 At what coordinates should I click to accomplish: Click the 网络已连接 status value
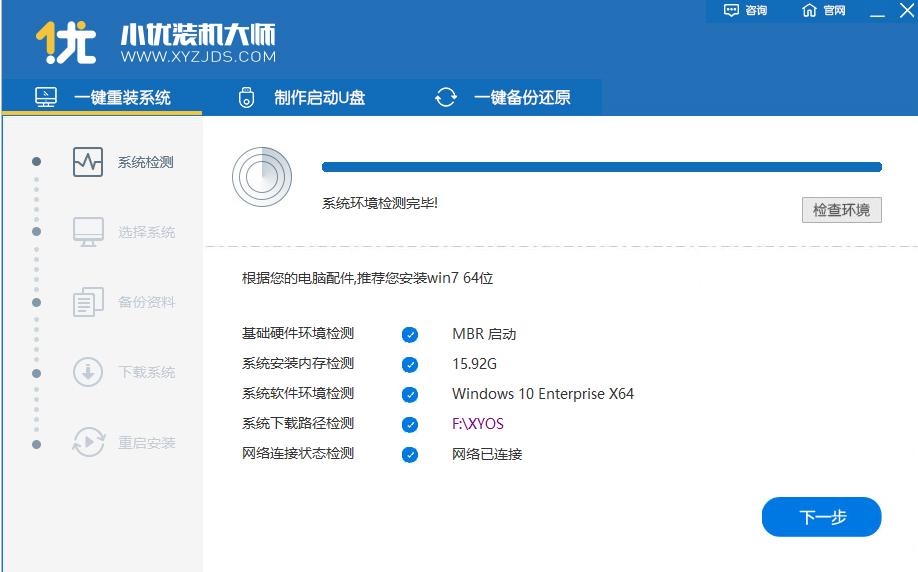(487, 454)
